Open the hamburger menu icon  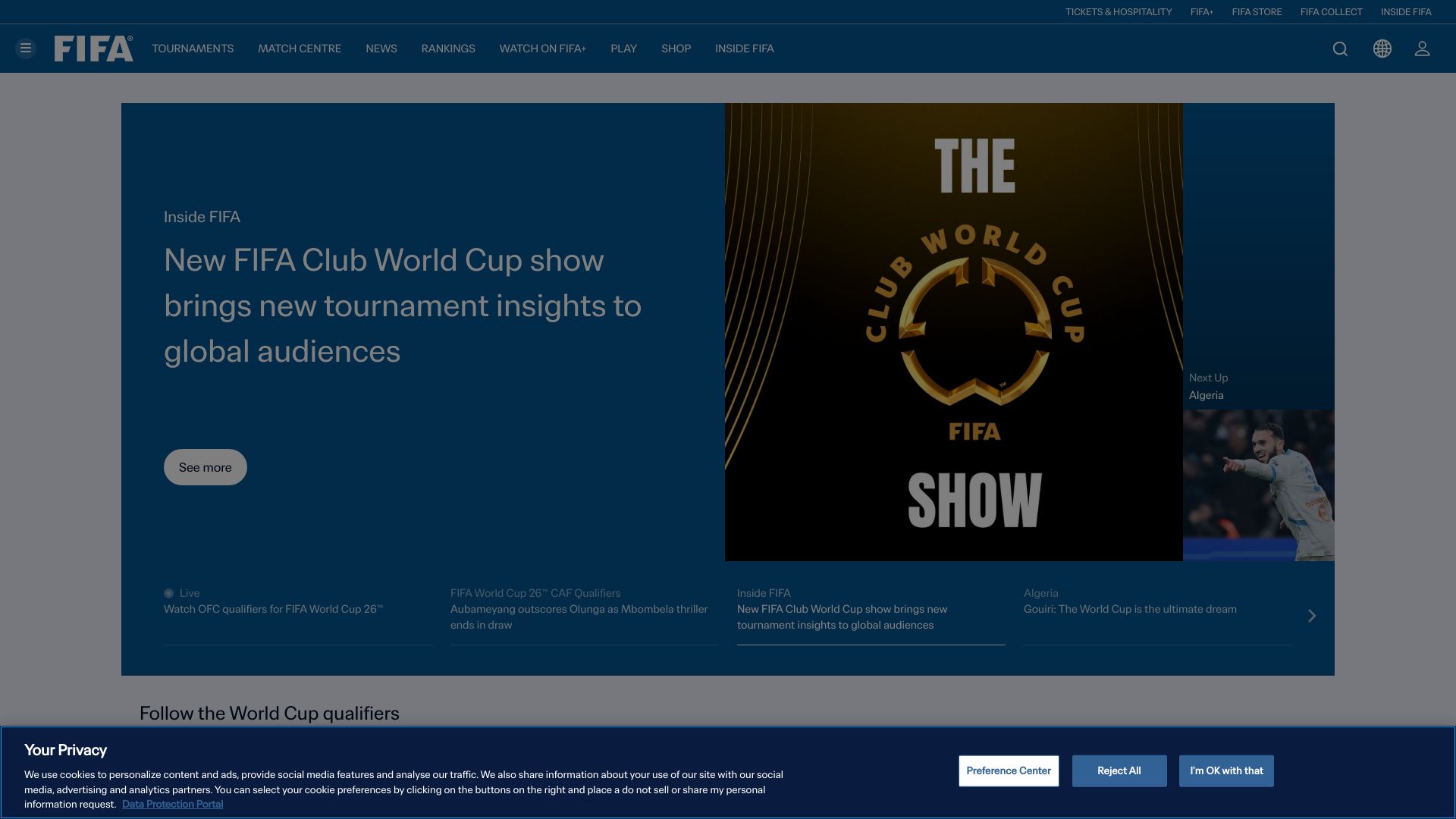tap(26, 49)
